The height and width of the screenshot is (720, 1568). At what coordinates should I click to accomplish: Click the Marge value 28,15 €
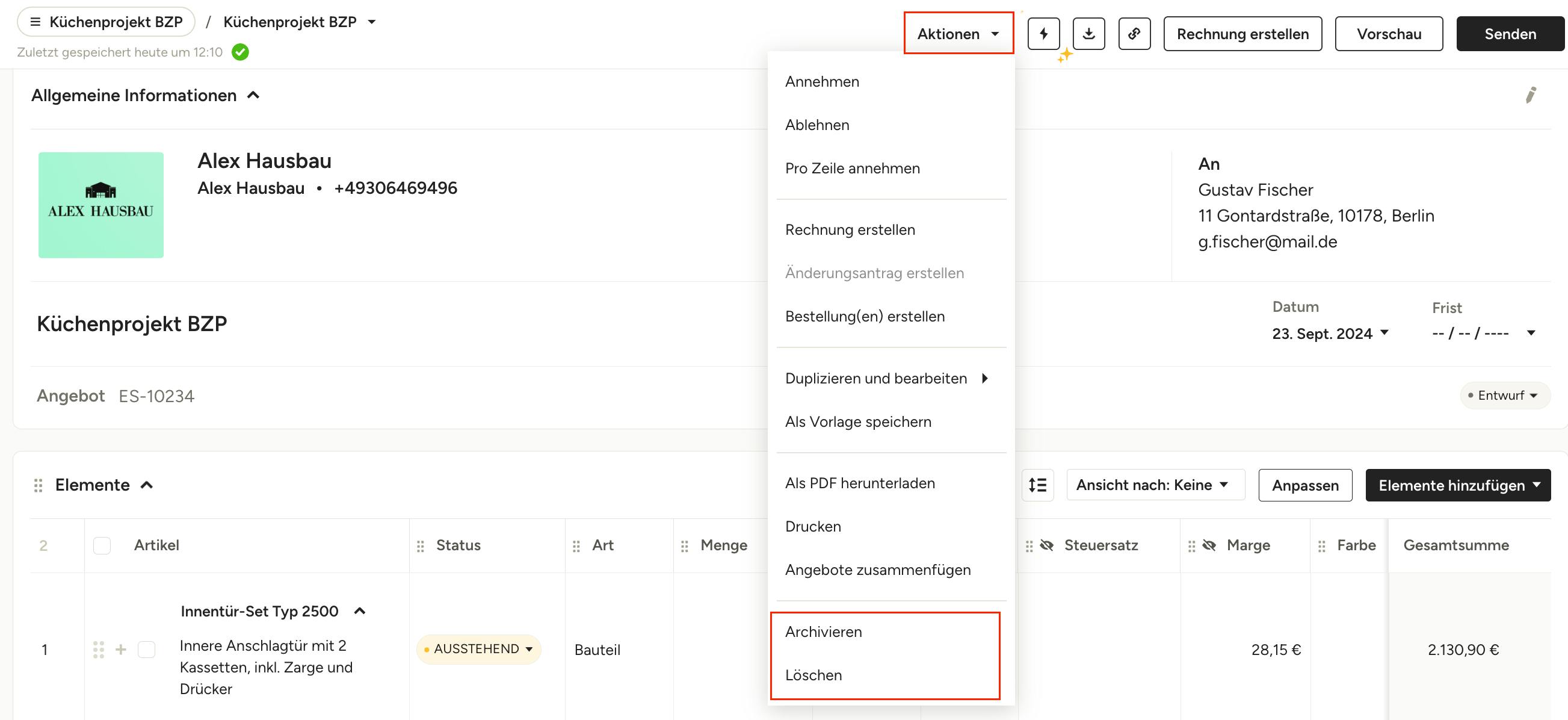(x=1276, y=650)
